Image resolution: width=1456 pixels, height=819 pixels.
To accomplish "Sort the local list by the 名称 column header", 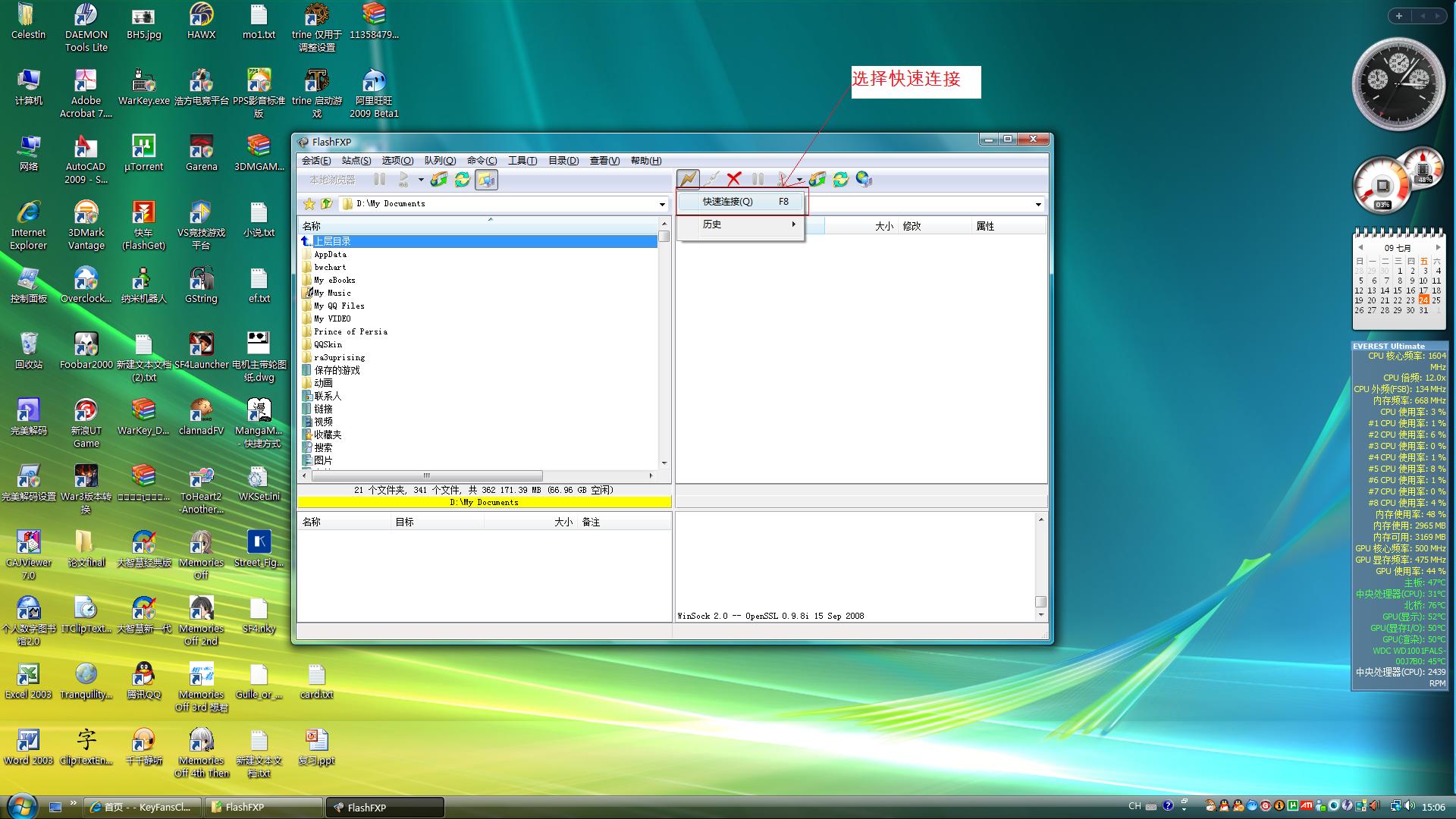I will click(x=478, y=226).
